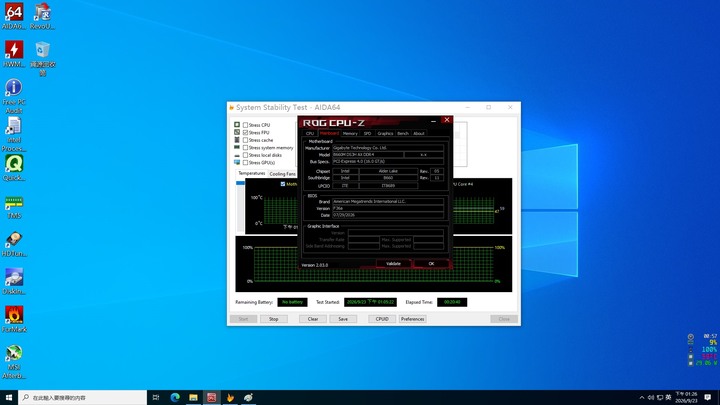Screen dimensions: 720x405
Task: Select the Mainboard tab in CPU-Z
Action: coord(329,133)
